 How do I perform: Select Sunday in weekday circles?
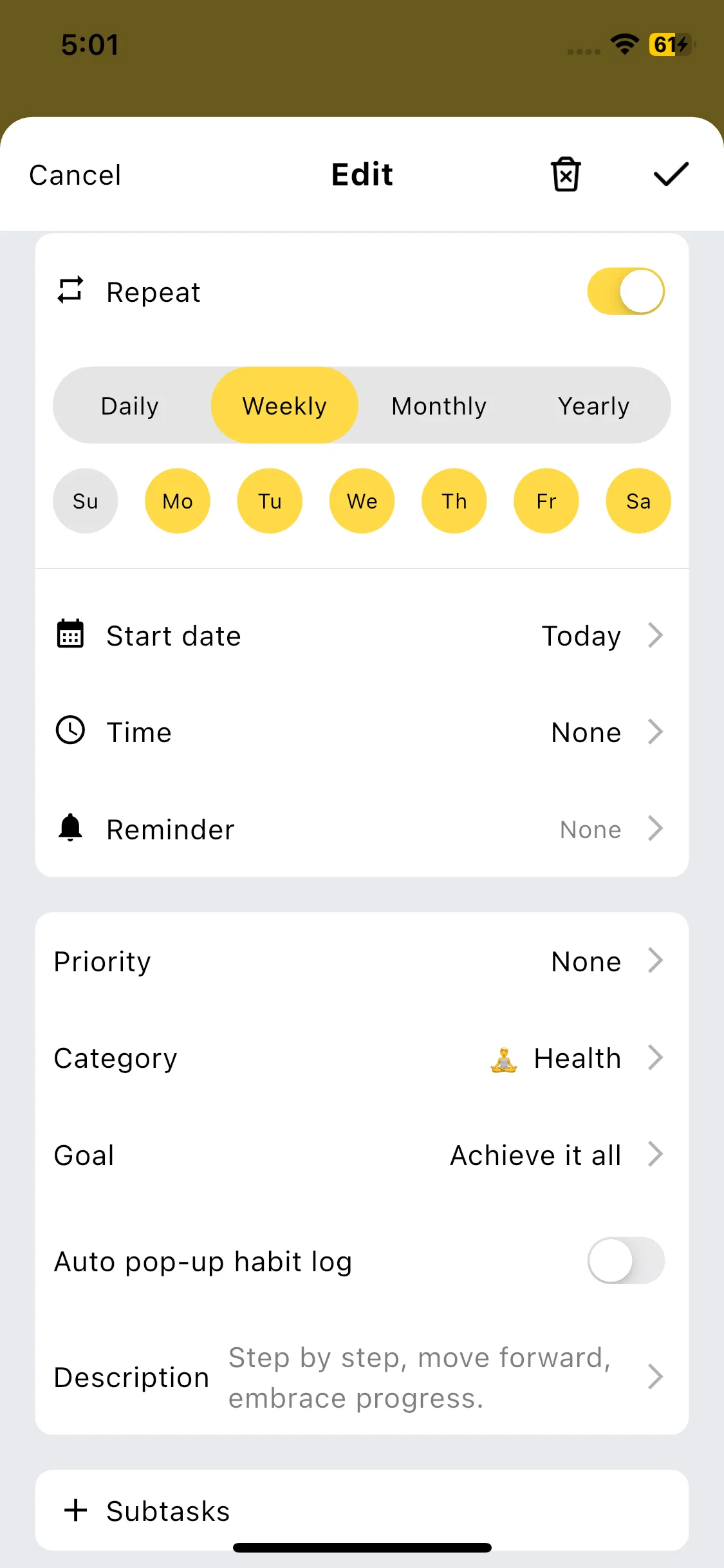pyautogui.click(x=86, y=501)
